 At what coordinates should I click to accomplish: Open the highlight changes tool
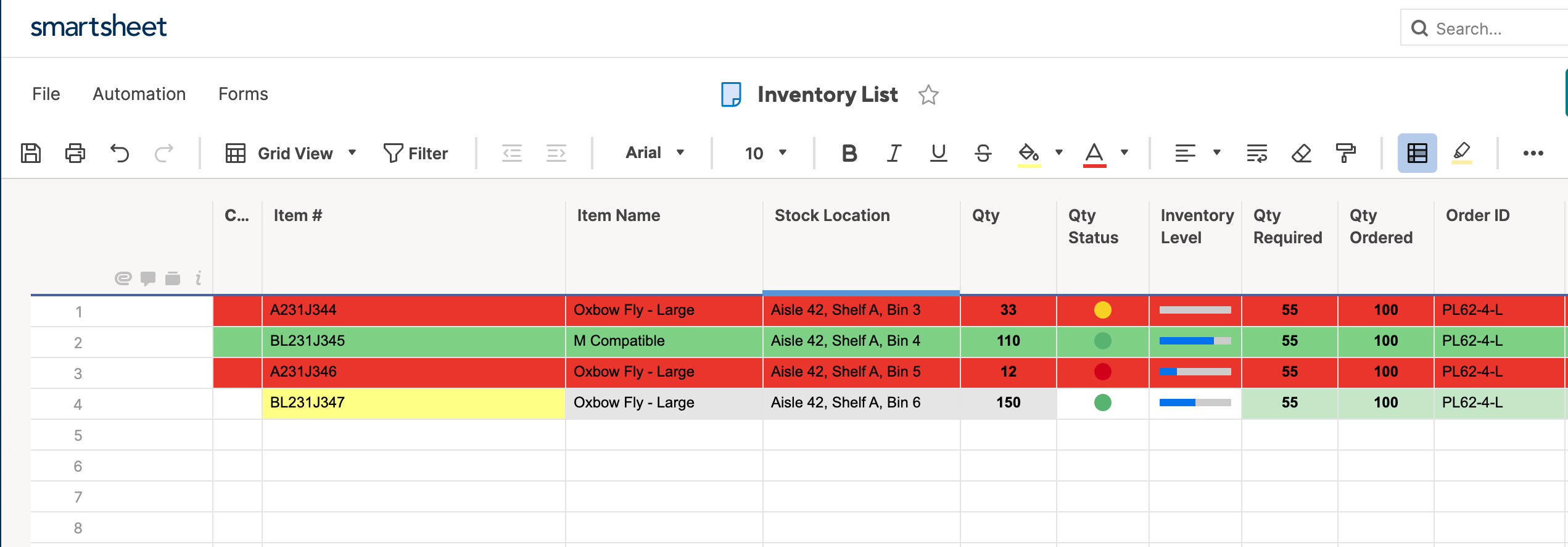[x=1462, y=153]
